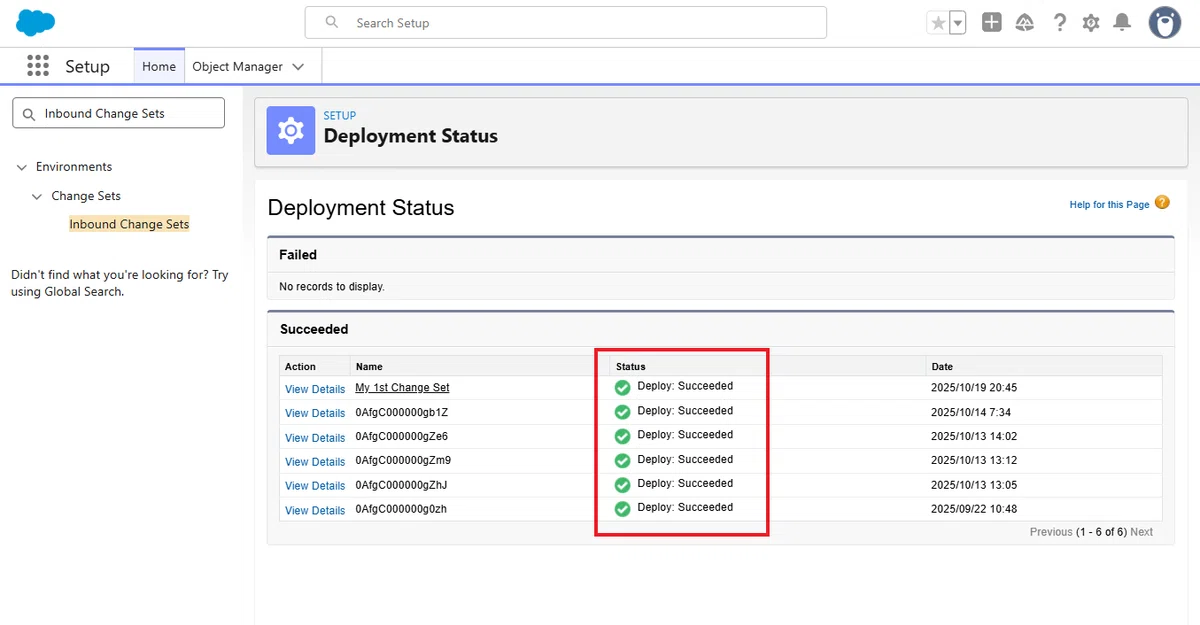Click the Salesforce cloud logo
The width and height of the screenshot is (1200, 625).
tap(36, 22)
